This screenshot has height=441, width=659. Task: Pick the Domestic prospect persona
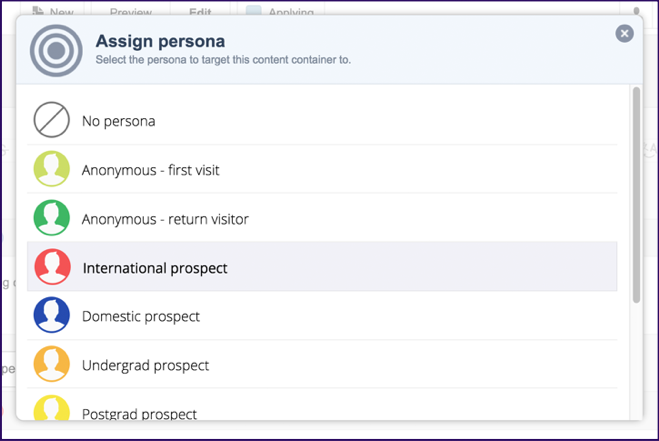pyautogui.click(x=322, y=316)
